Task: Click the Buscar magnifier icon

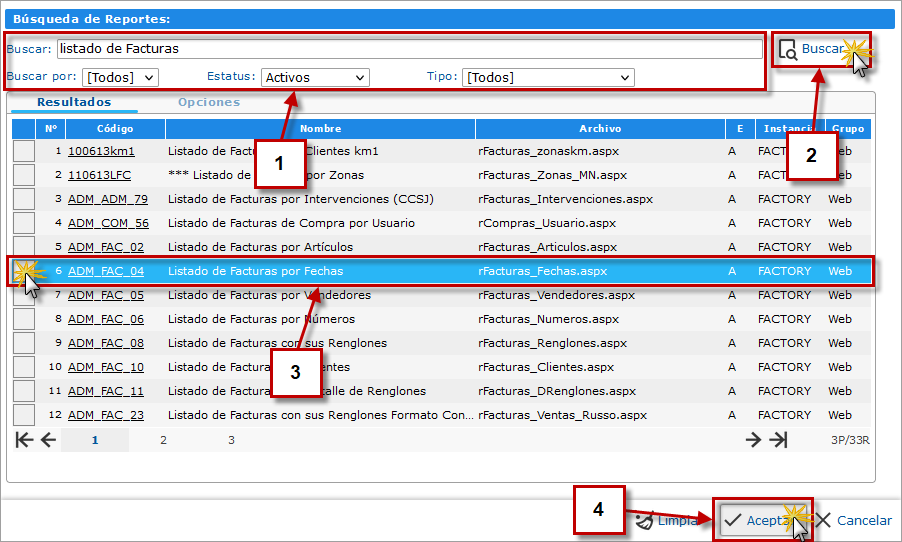Action: (788, 50)
